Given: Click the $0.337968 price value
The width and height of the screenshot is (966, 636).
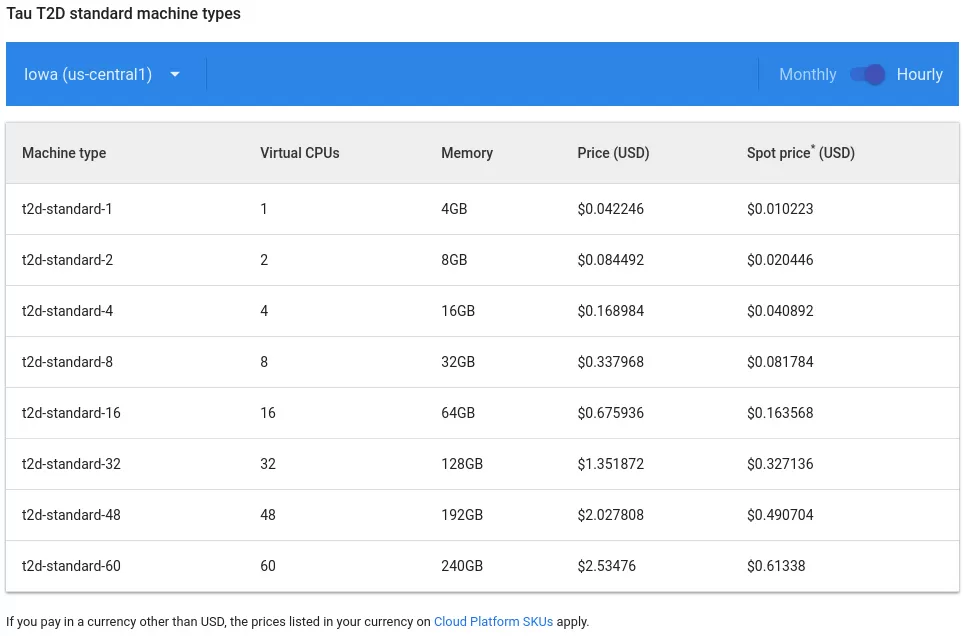Looking at the screenshot, I should [611, 362].
